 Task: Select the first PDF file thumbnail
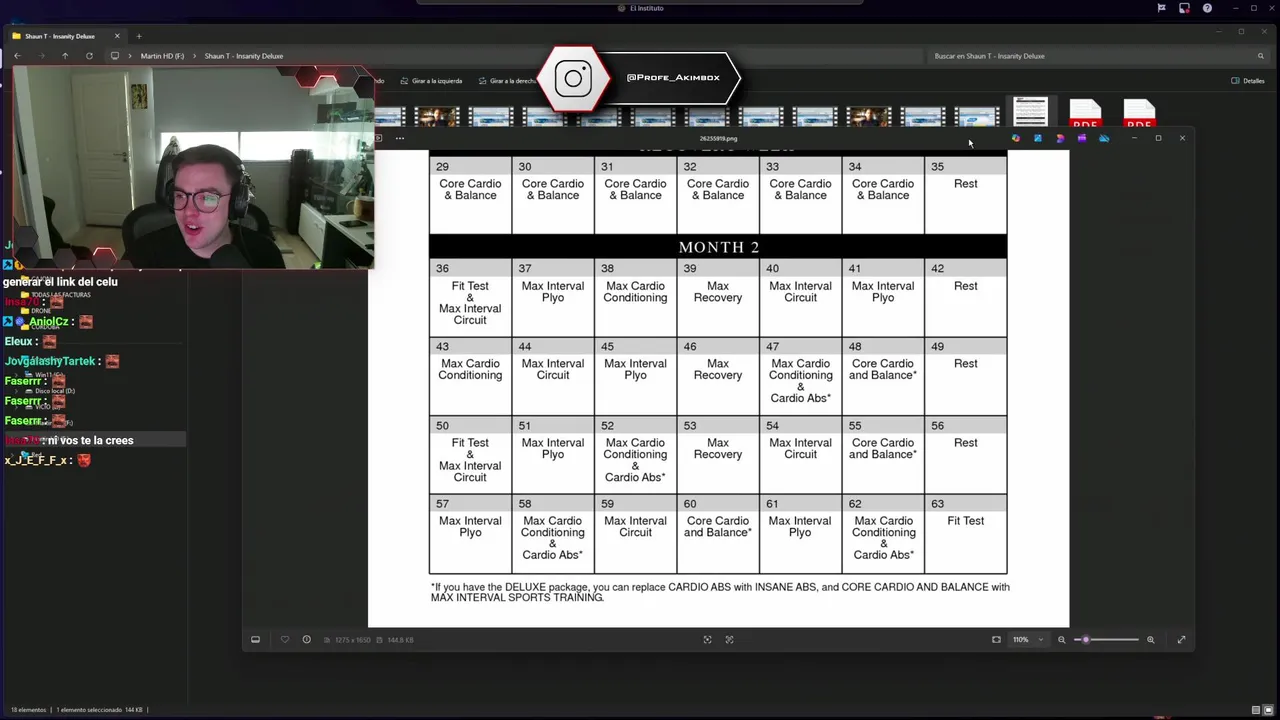pos(1085,114)
